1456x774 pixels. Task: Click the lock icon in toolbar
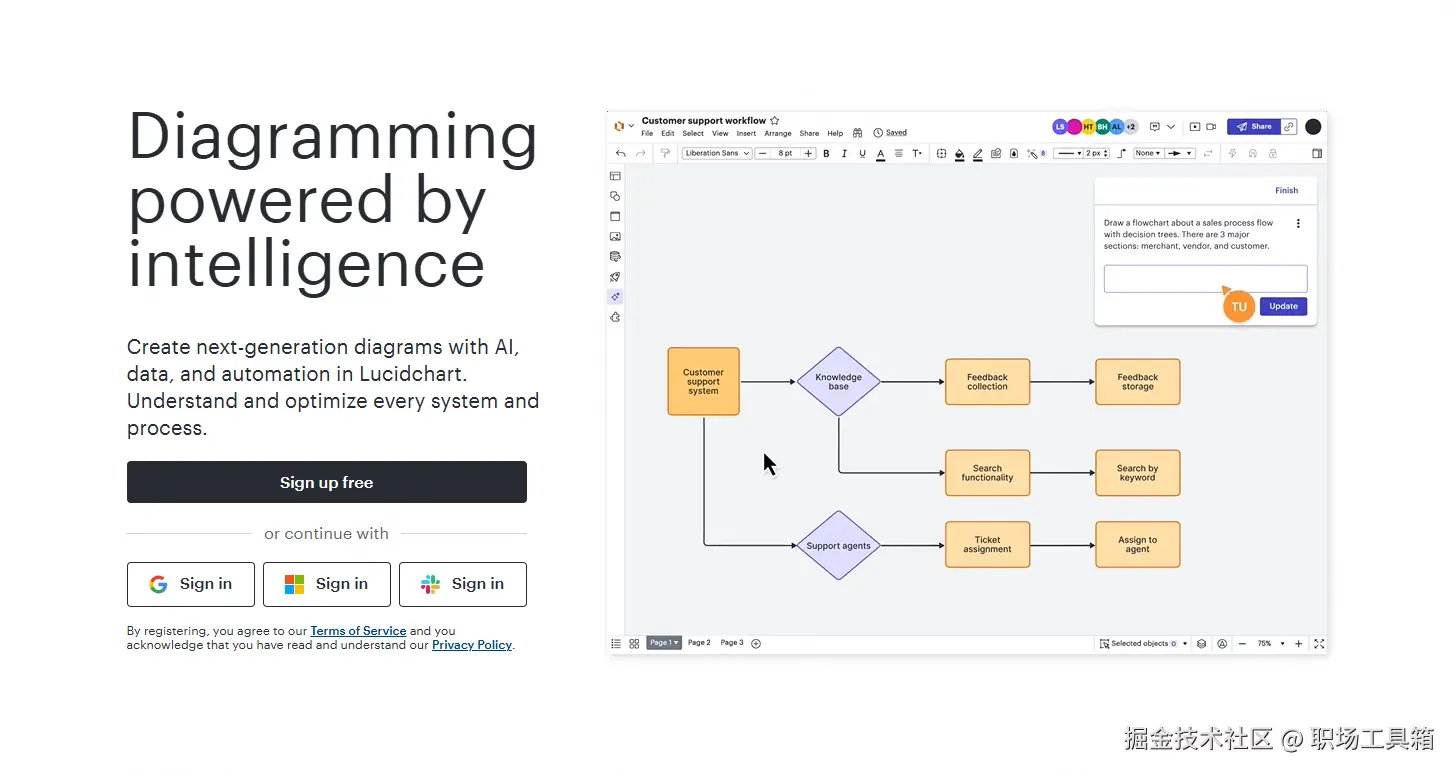pos(1273,153)
